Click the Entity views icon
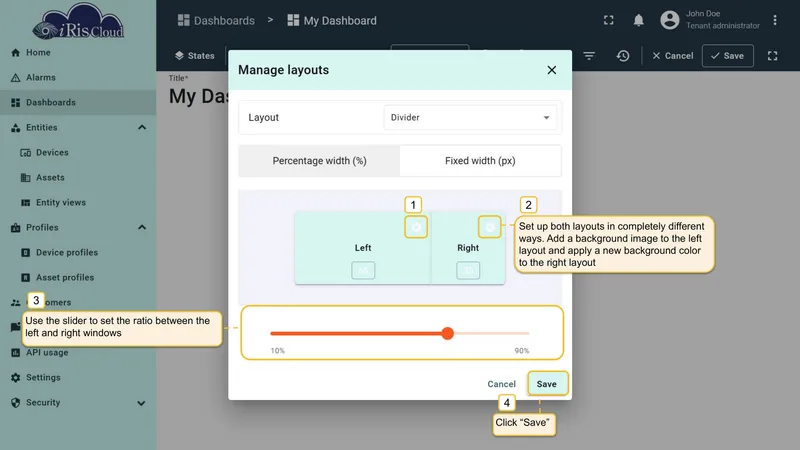Screen dimensions: 800x450 tap(26, 203)
